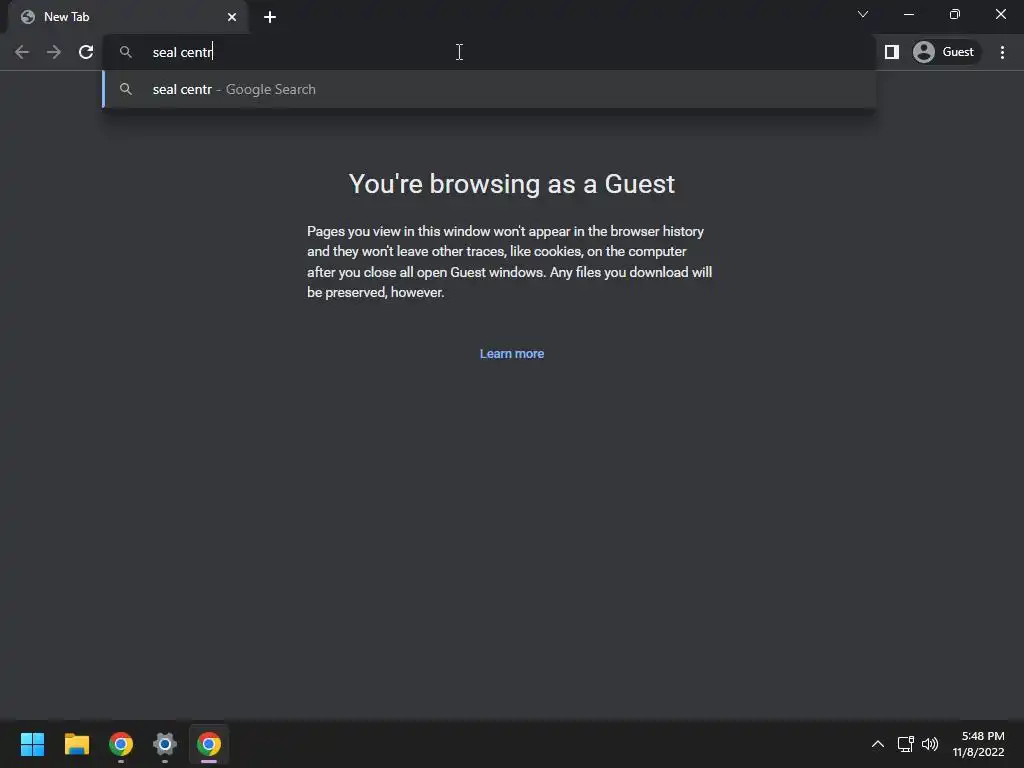The height and width of the screenshot is (768, 1024).
Task: Restore down the Chrome window
Action: (x=955, y=14)
